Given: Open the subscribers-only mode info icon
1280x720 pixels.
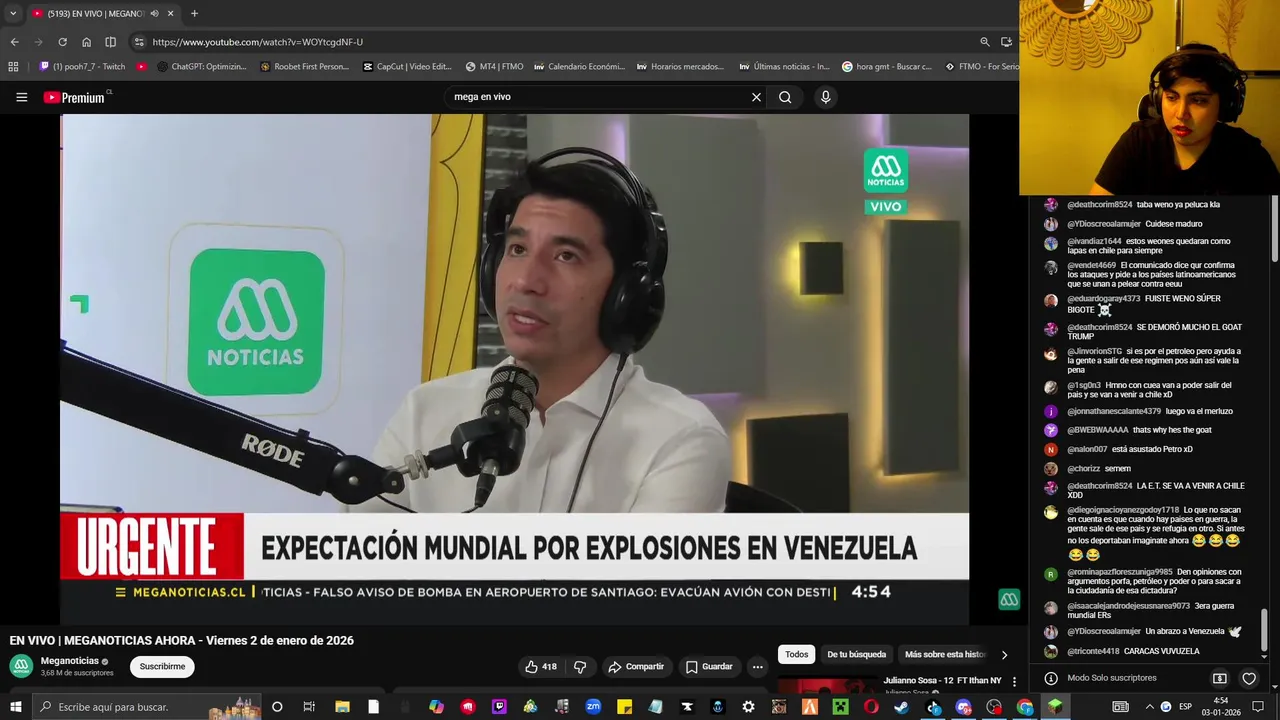Looking at the screenshot, I should (1051, 678).
